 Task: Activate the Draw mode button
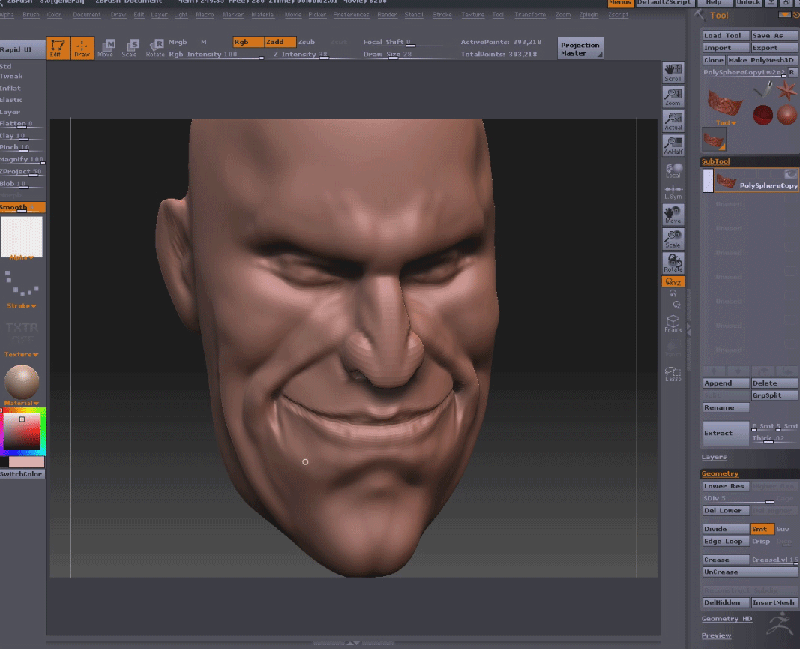pyautogui.click(x=82, y=48)
